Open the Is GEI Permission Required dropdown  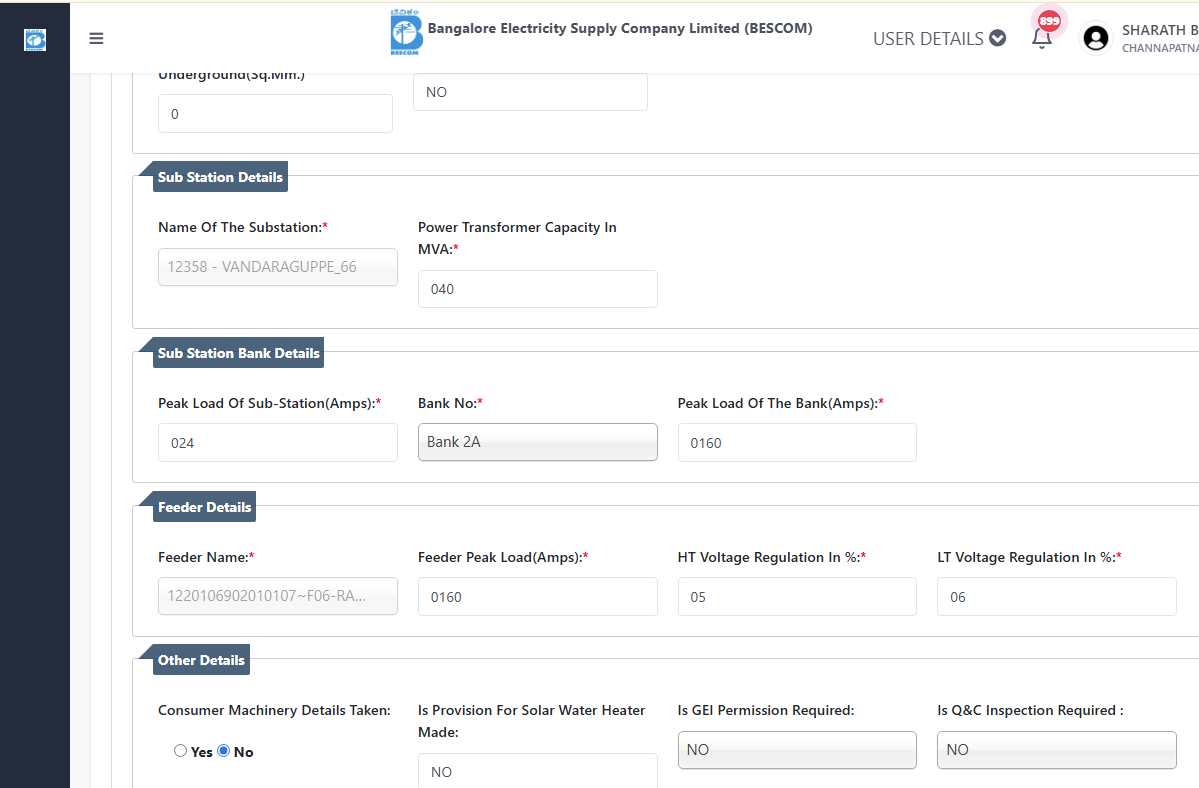pyautogui.click(x=796, y=750)
